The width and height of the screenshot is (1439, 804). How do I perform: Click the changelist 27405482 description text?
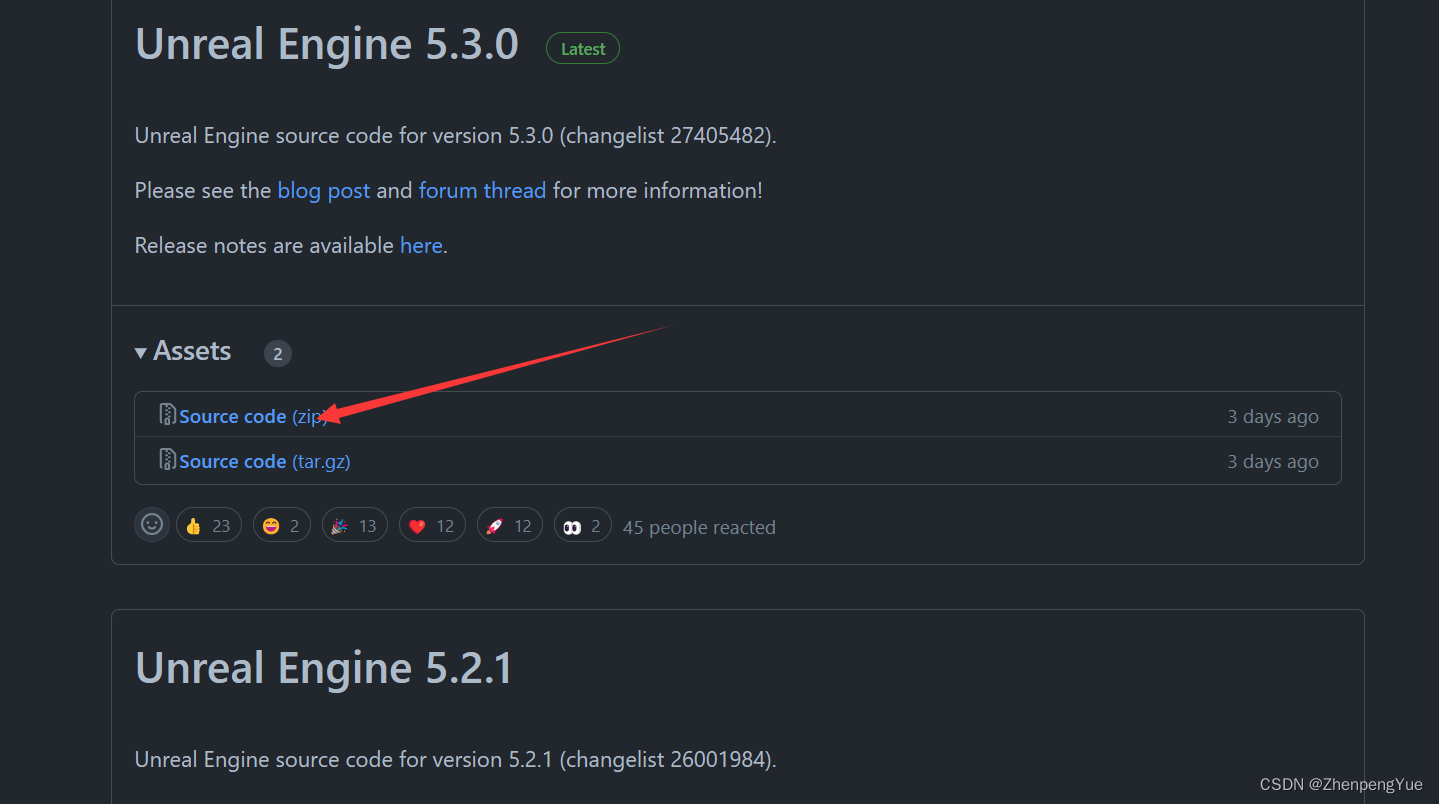(x=456, y=135)
